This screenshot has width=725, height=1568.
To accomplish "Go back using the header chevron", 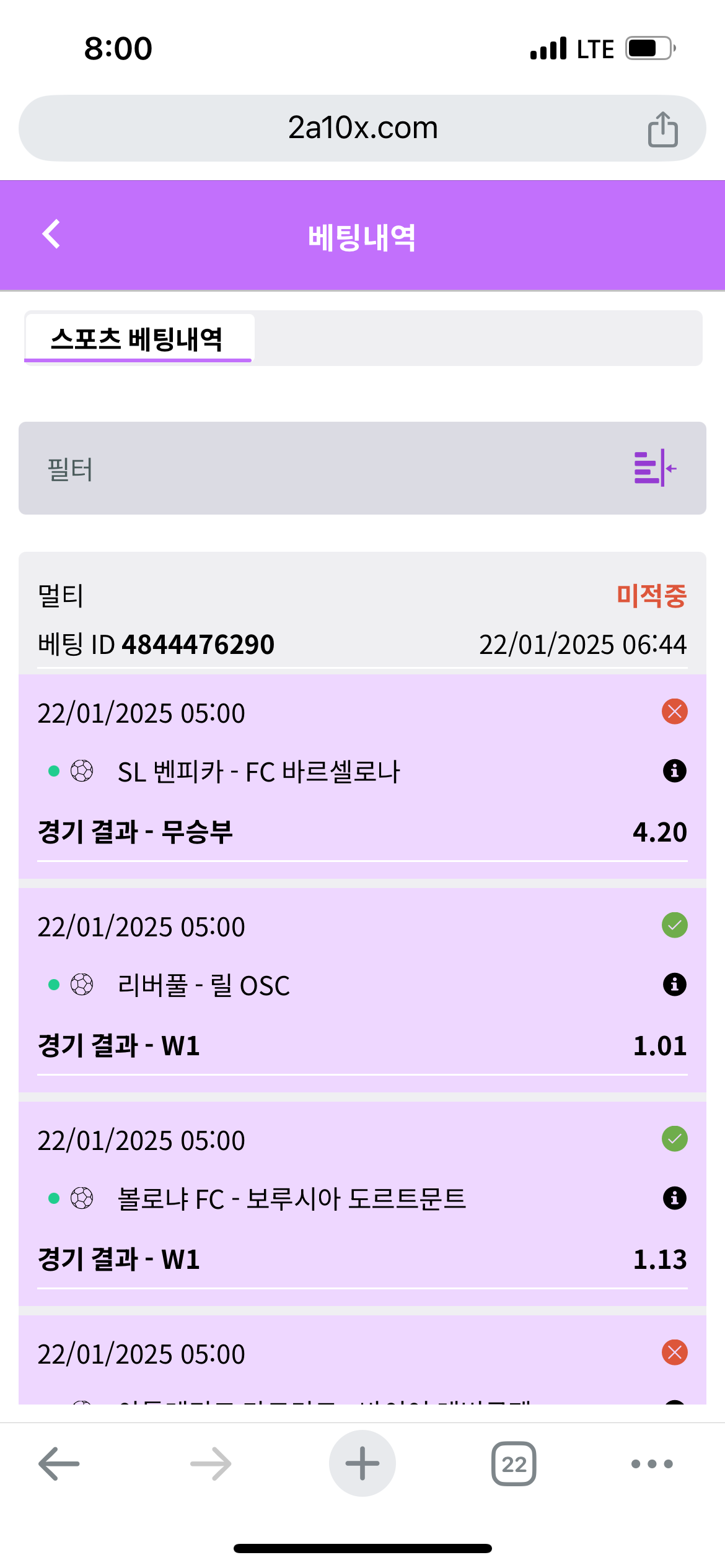I will [x=51, y=234].
